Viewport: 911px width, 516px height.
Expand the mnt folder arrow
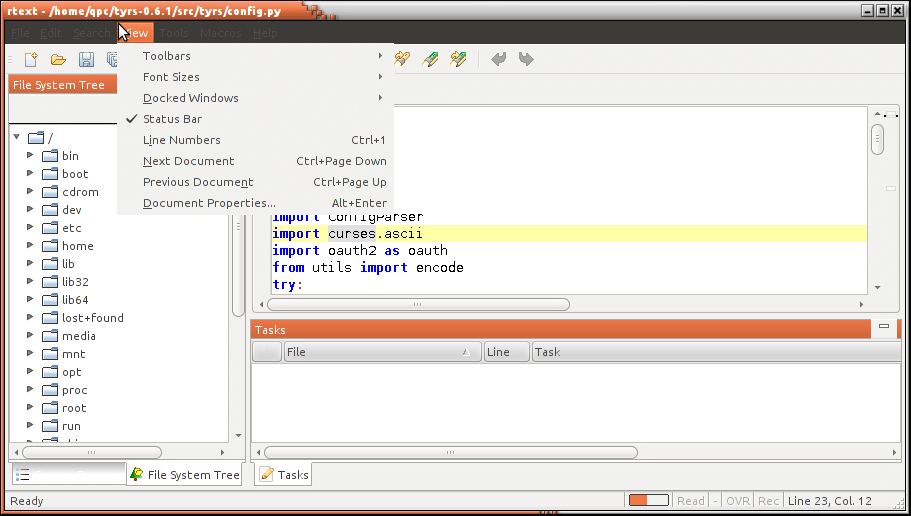click(30, 353)
